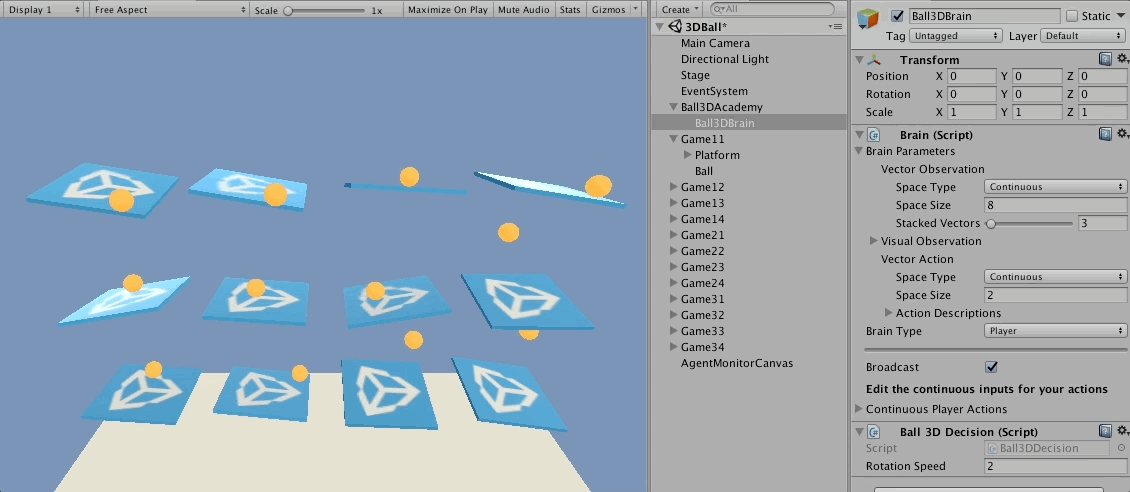Expand Visual Observation section

click(x=873, y=241)
